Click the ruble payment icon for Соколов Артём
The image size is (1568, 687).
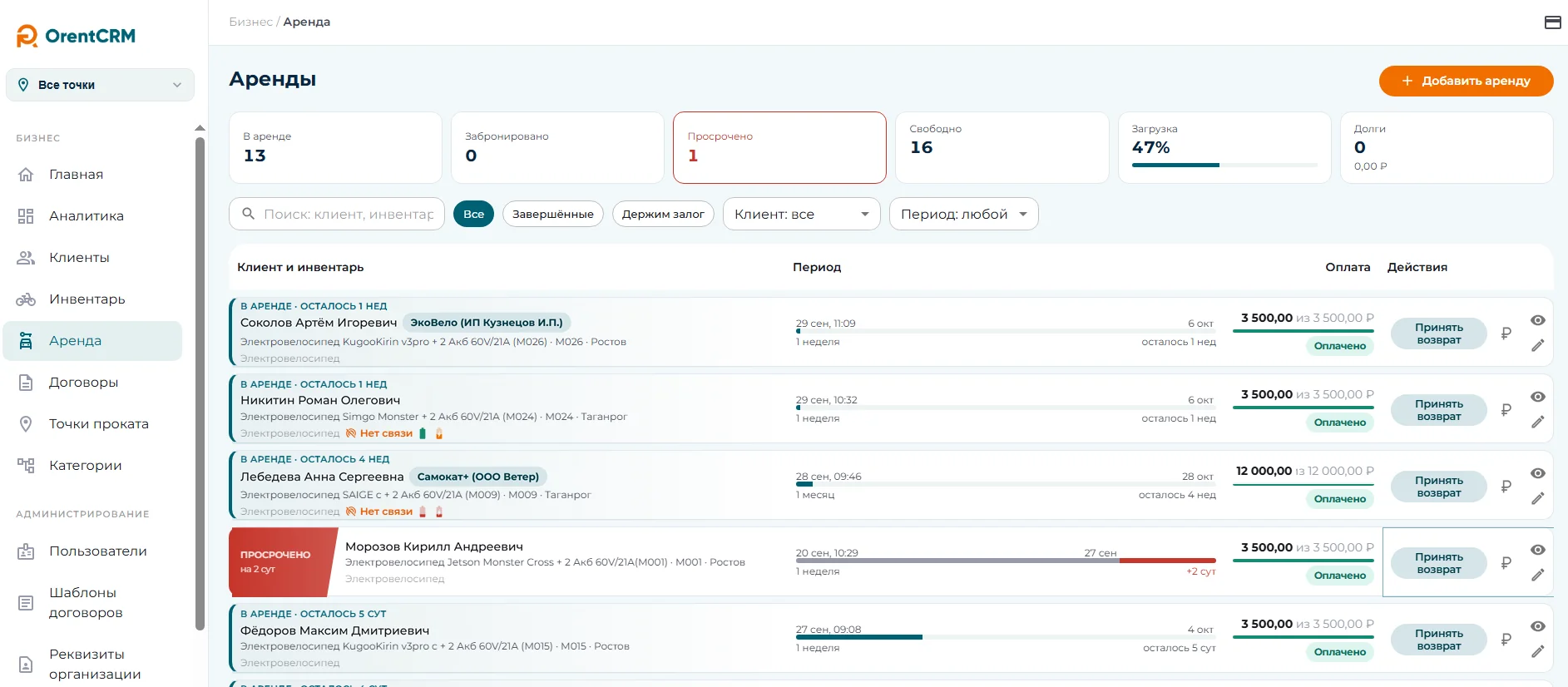(1506, 334)
